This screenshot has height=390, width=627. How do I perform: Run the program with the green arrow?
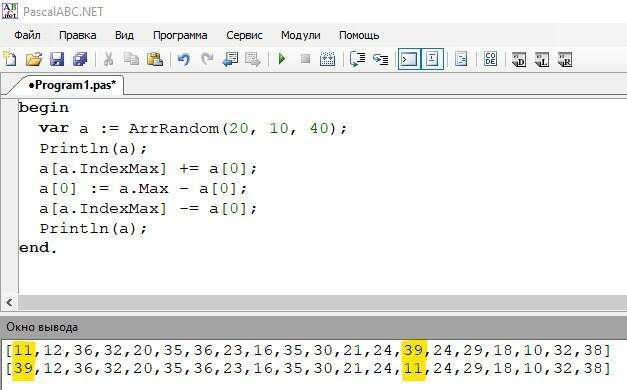282,59
